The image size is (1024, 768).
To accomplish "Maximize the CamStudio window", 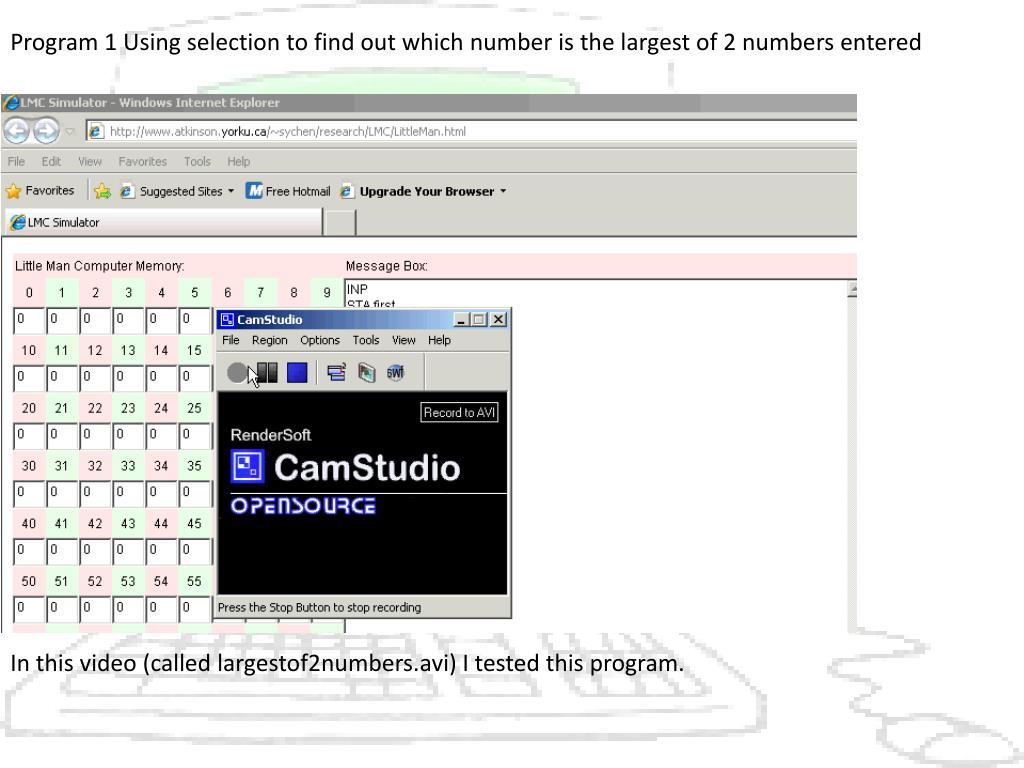I will (x=479, y=319).
